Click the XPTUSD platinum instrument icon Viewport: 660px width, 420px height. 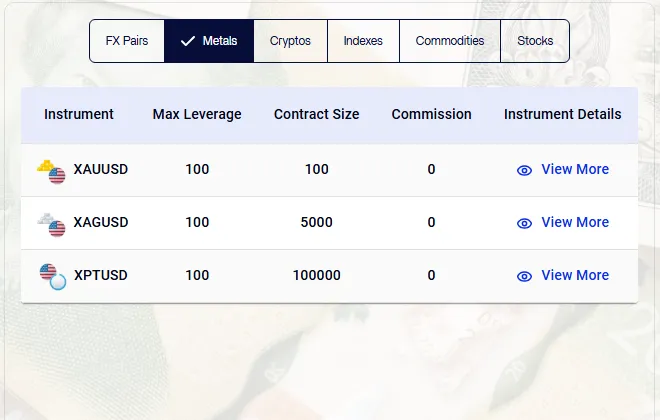click(x=51, y=277)
